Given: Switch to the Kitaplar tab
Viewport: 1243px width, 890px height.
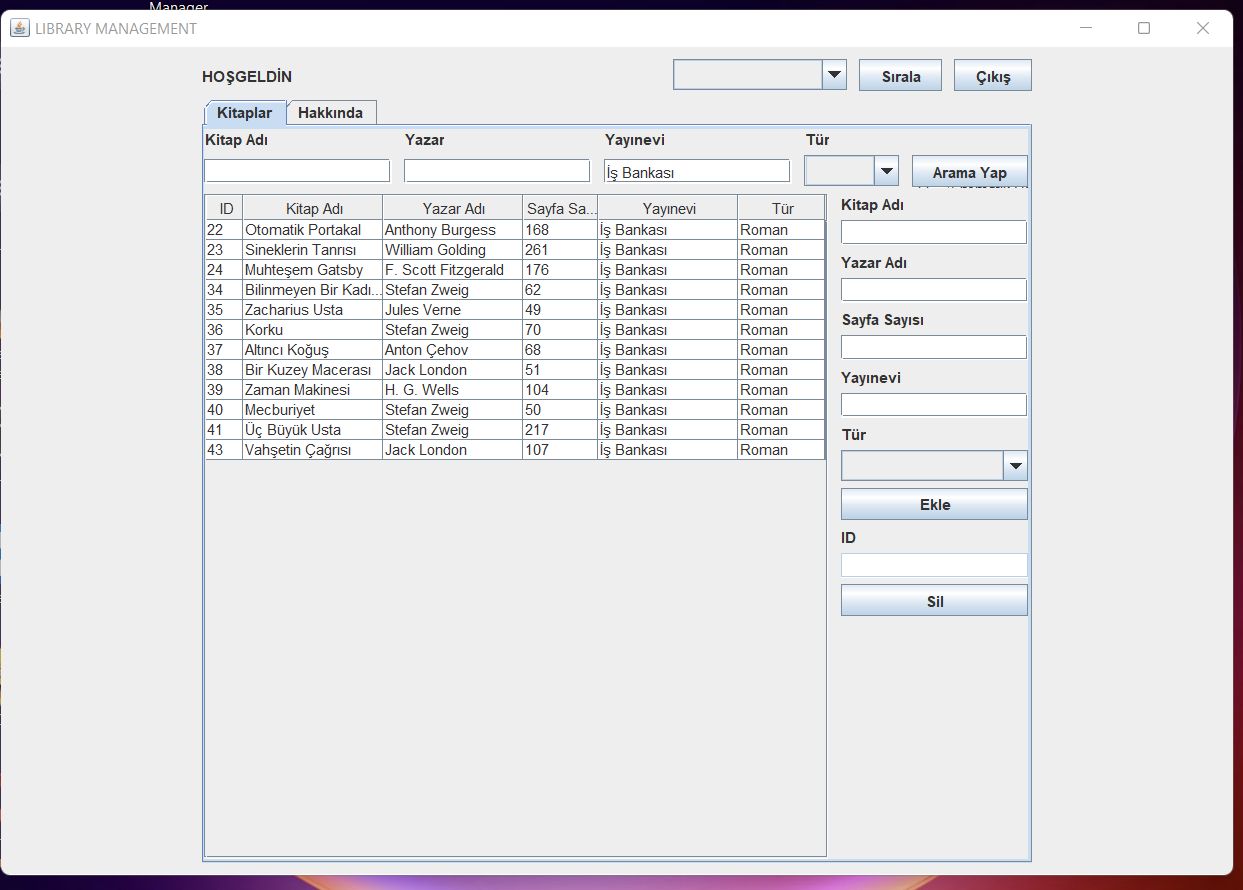Looking at the screenshot, I should (x=245, y=113).
